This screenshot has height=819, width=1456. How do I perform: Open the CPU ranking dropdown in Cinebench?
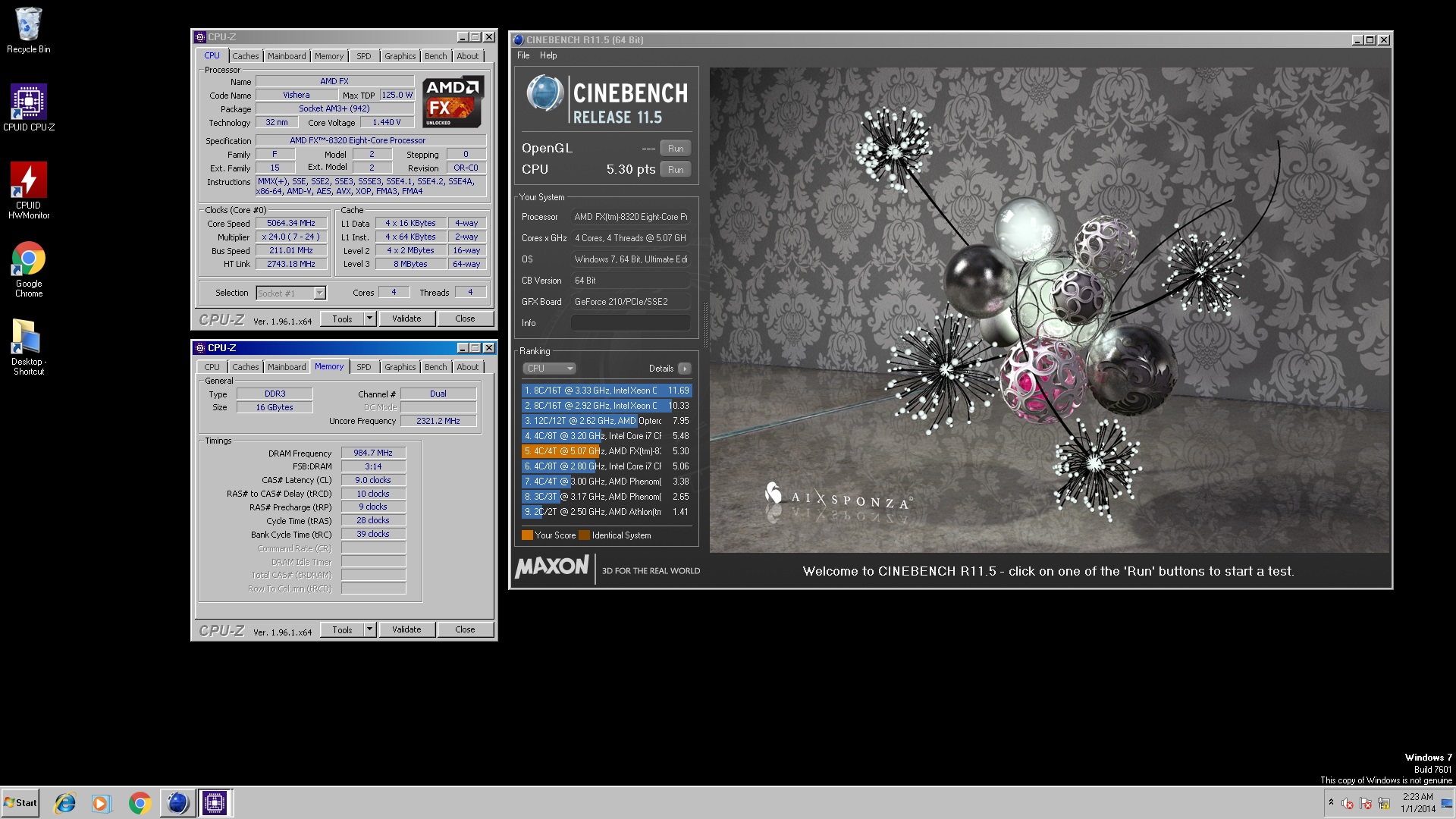[x=550, y=369]
